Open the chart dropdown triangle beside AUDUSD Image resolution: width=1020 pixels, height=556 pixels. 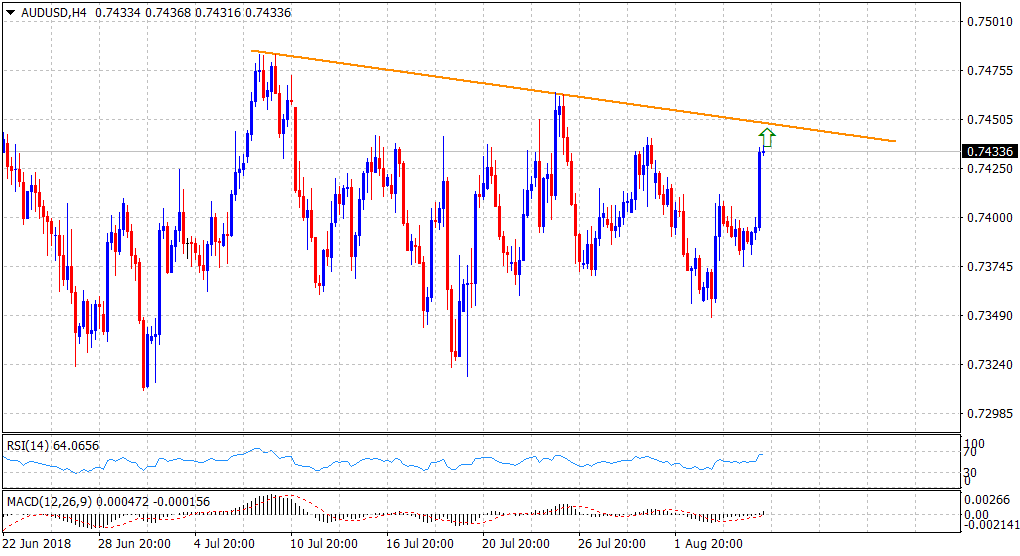click(10, 10)
